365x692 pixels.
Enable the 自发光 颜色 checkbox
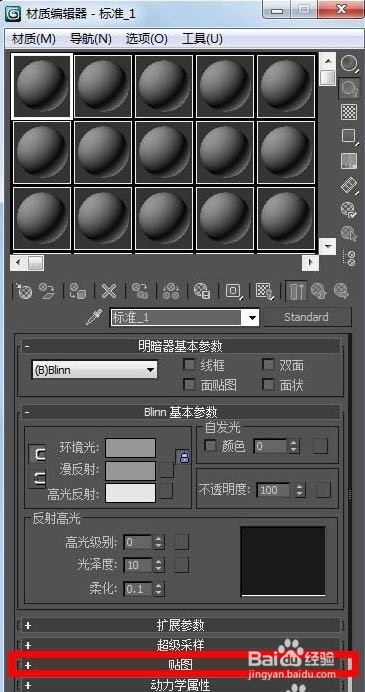211,446
